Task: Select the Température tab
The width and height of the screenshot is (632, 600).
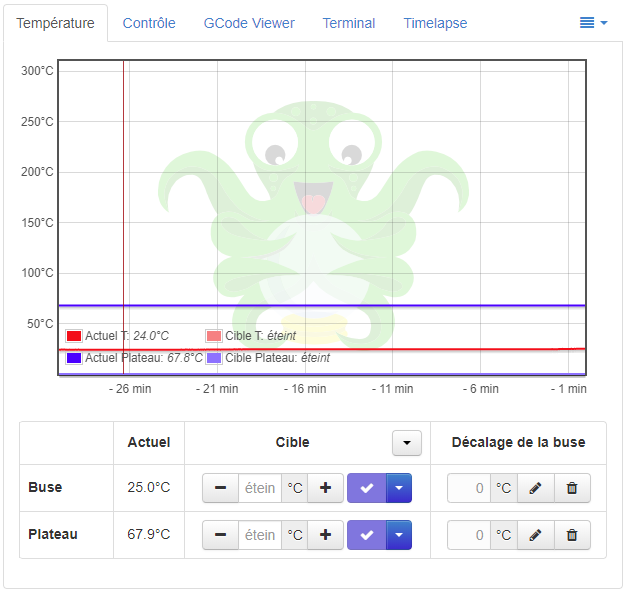Action: (55, 23)
